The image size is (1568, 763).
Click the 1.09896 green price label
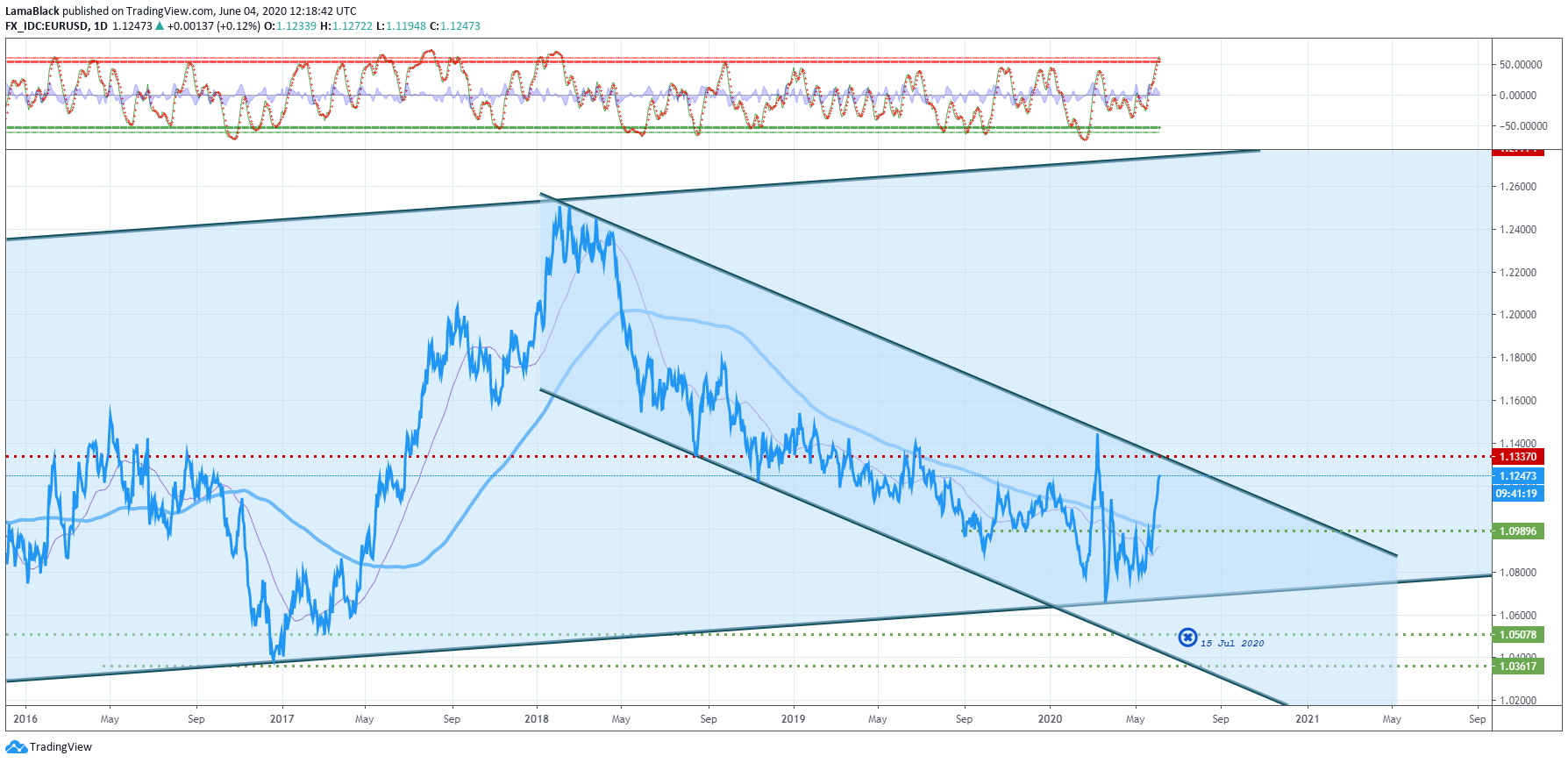tap(1518, 531)
